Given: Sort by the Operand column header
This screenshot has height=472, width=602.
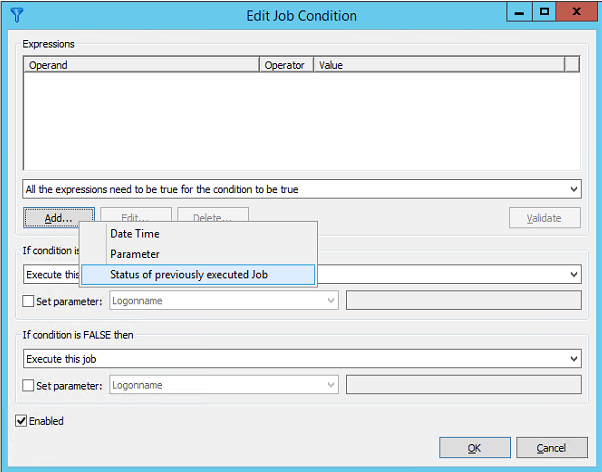Looking at the screenshot, I should (x=142, y=65).
